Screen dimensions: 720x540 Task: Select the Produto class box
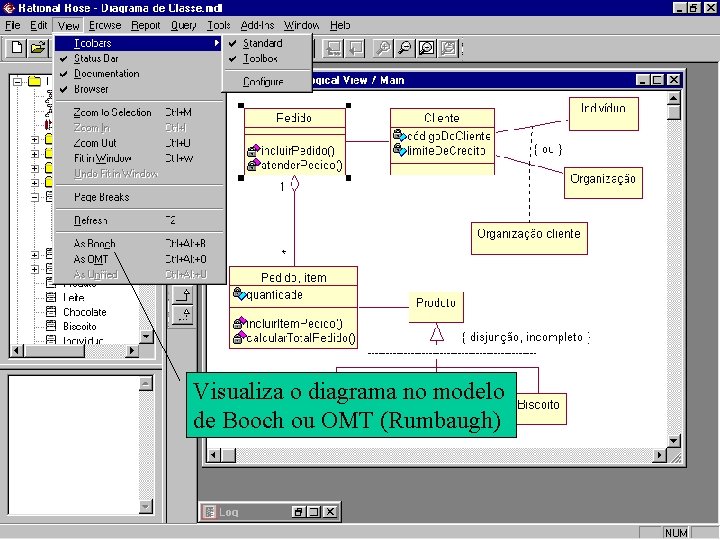(x=436, y=307)
